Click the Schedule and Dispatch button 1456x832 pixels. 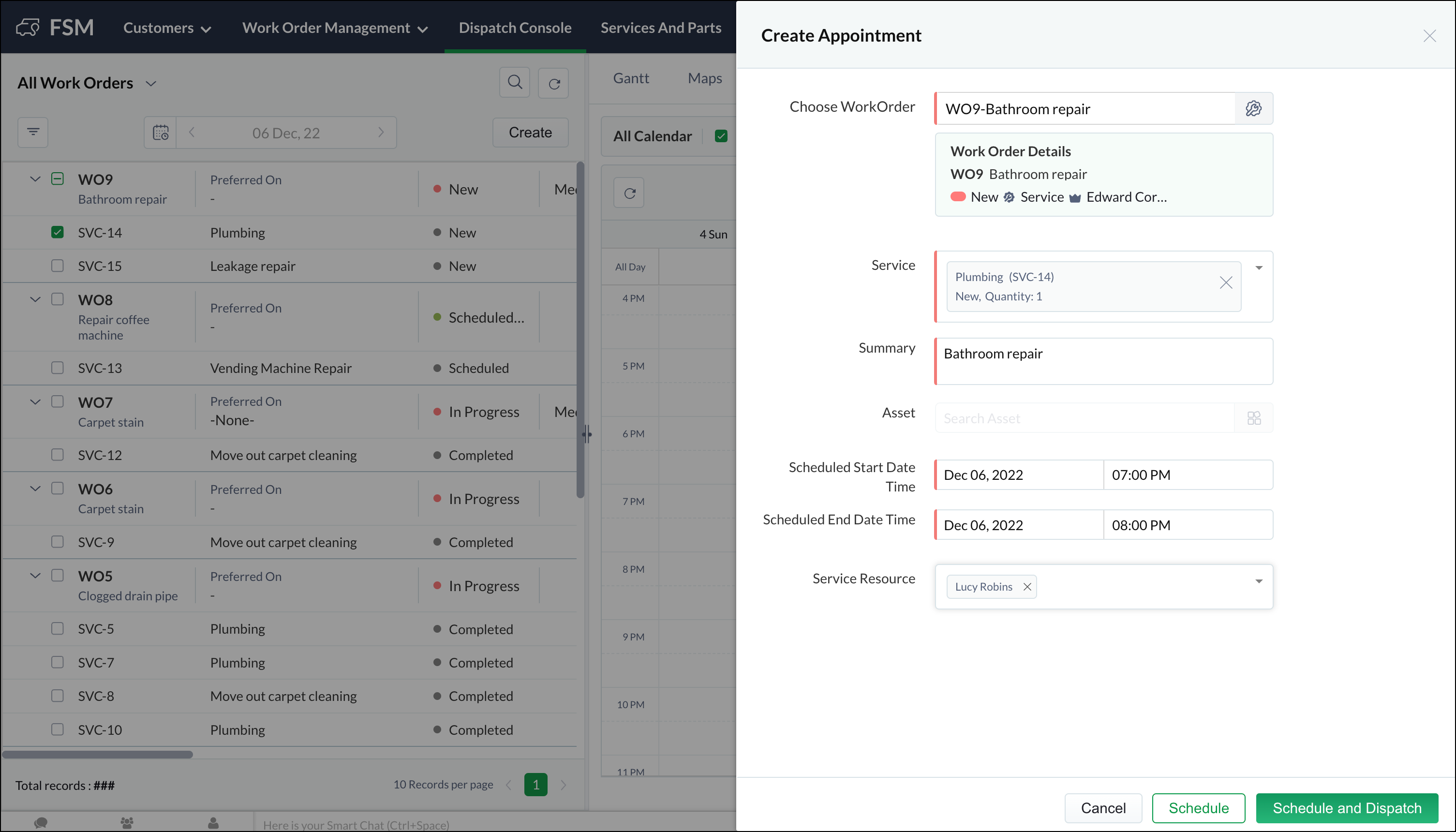tap(1346, 808)
